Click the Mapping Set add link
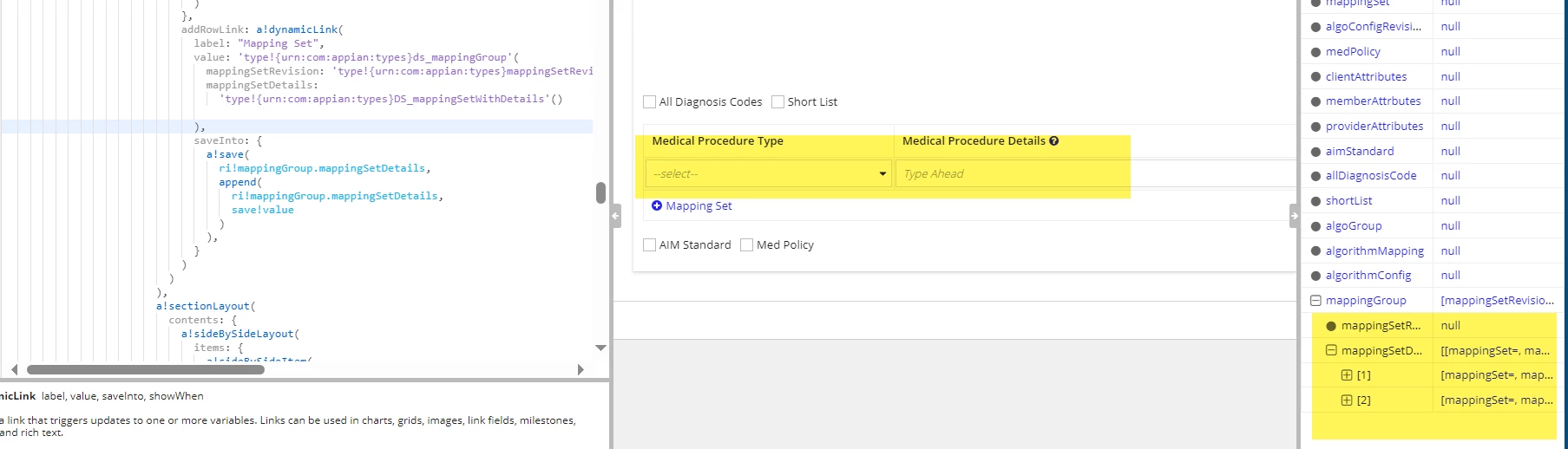 (x=699, y=205)
